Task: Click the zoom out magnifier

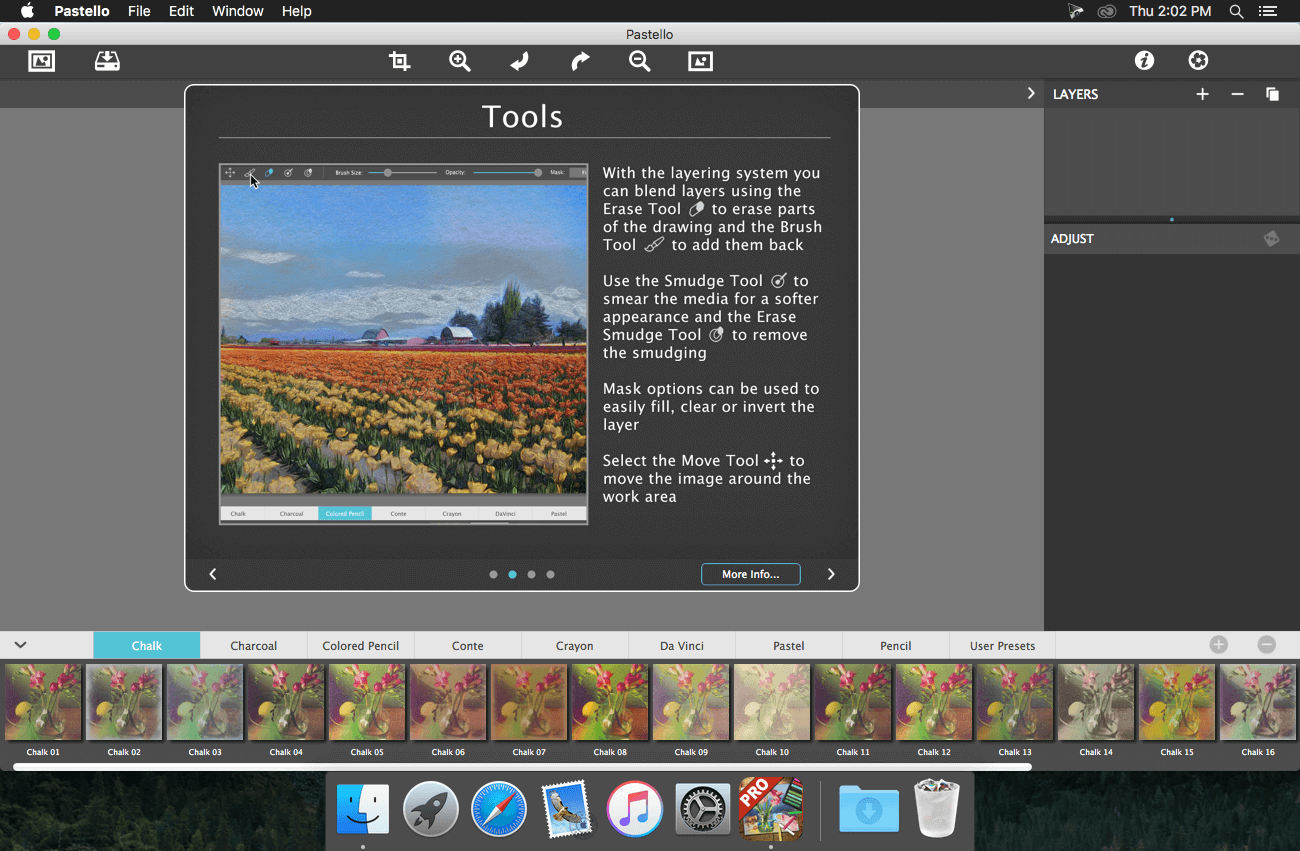Action: tap(640, 62)
